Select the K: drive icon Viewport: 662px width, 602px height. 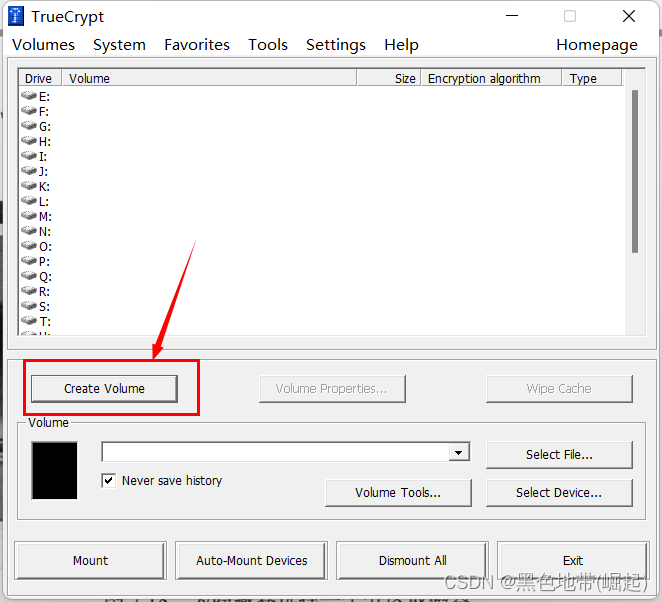[29, 186]
